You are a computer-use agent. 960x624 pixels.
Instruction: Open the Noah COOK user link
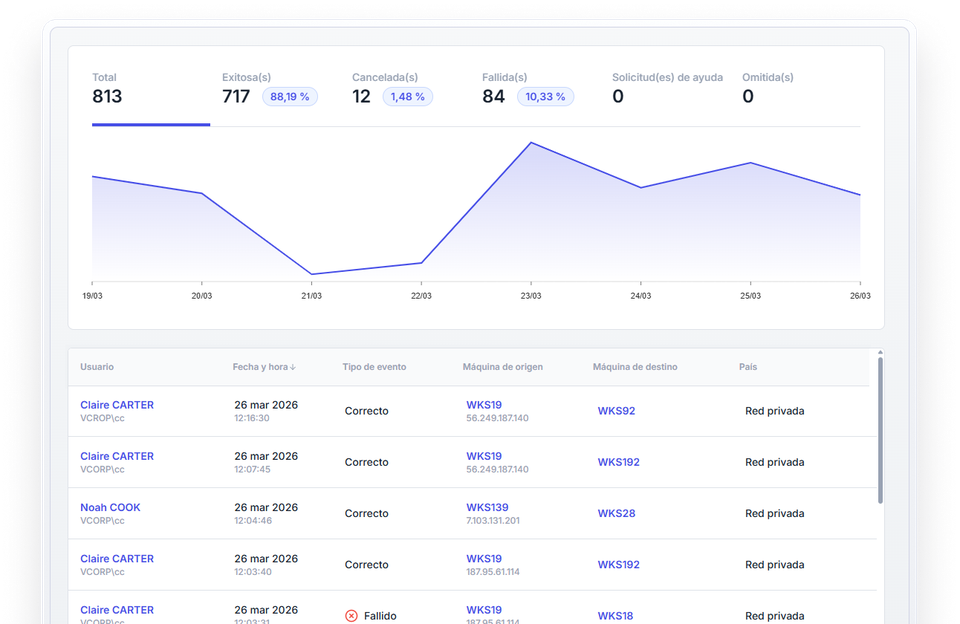pos(110,508)
